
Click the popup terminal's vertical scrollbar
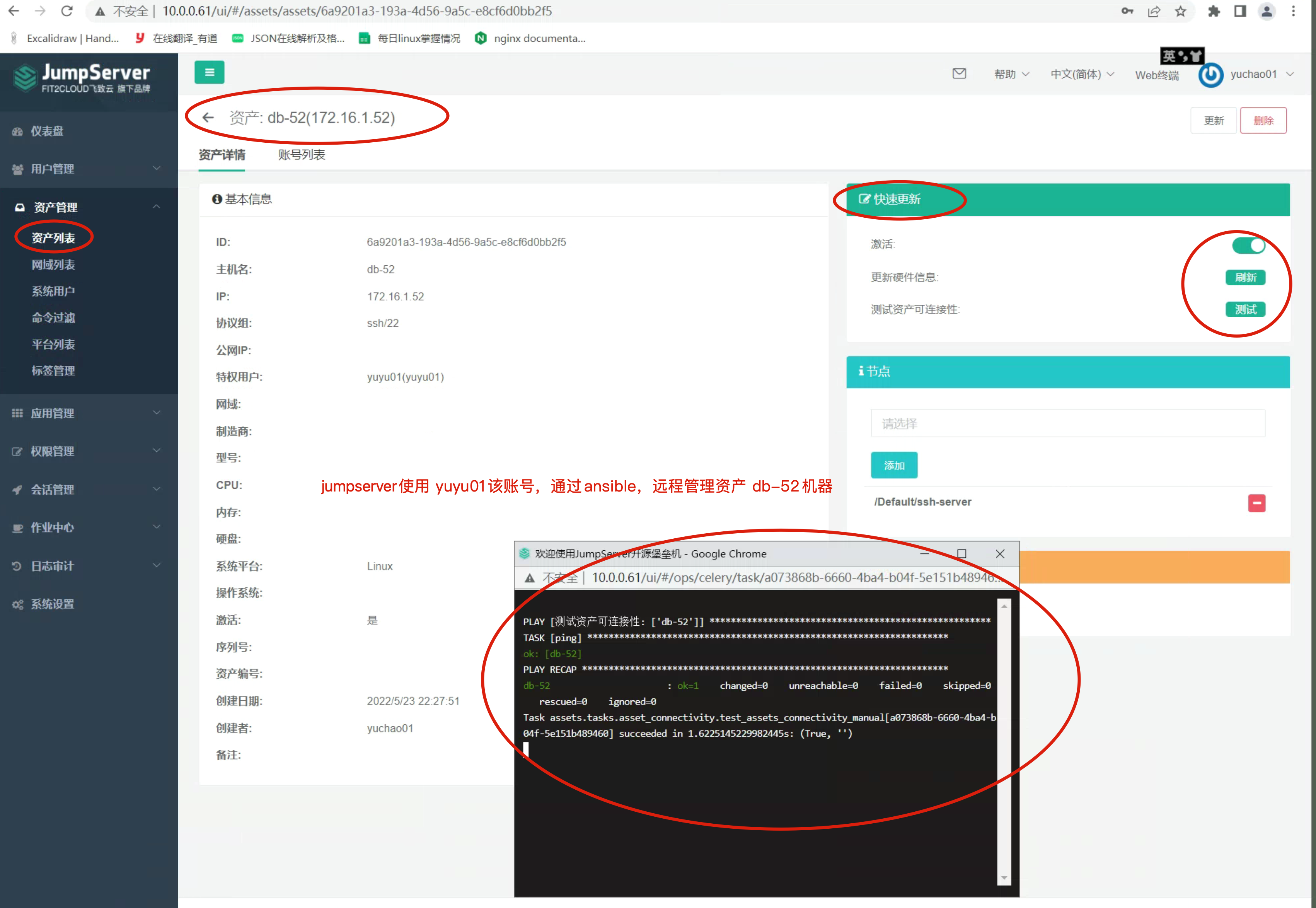[1004, 740]
